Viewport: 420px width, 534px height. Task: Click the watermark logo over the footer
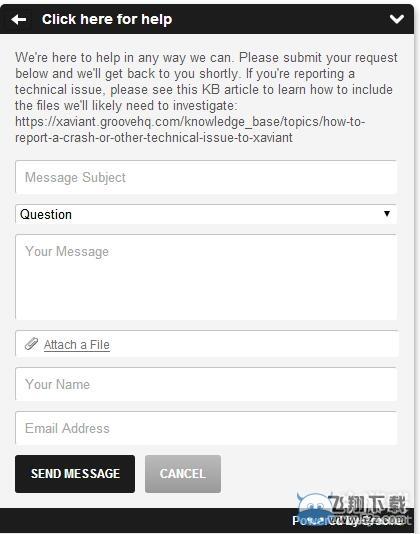pyautogui.click(x=352, y=507)
